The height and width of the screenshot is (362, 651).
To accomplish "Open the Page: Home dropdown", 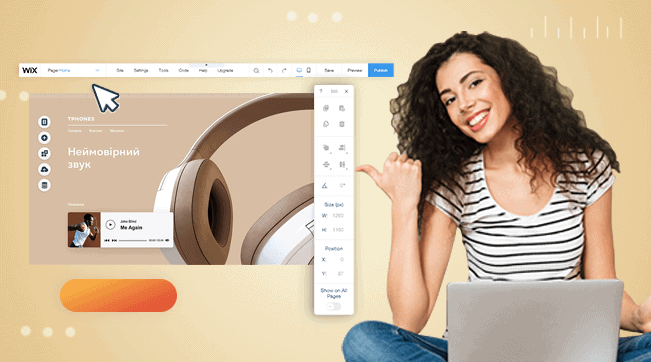I will click(x=73, y=71).
